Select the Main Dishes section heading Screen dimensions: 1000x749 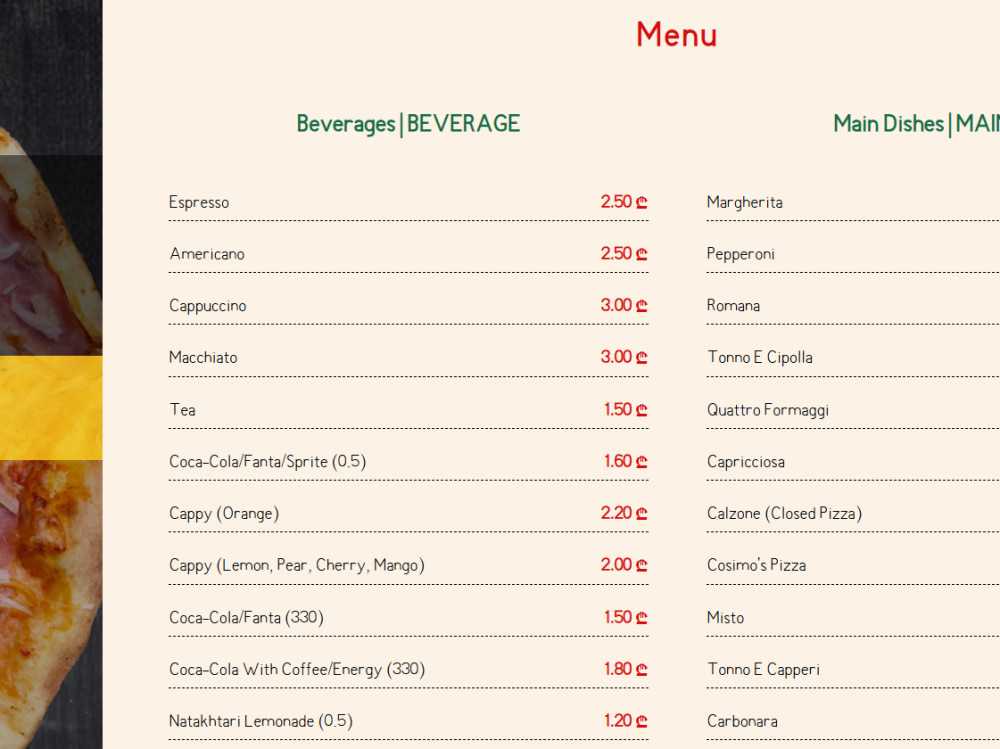coord(916,124)
